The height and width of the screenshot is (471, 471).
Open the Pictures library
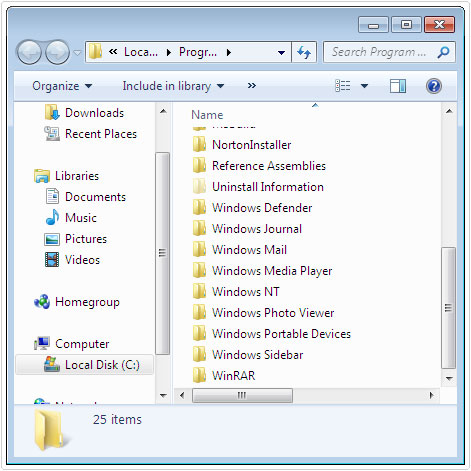tap(76, 239)
